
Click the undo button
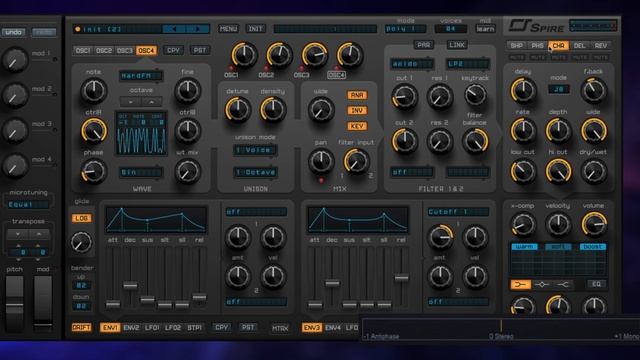pos(13,32)
